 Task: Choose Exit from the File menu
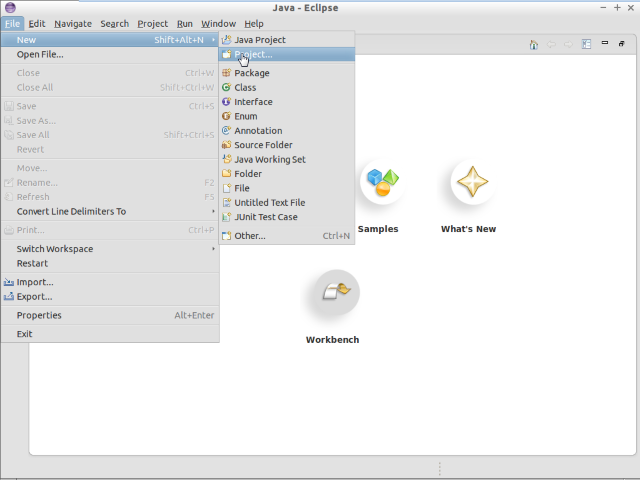tap(110, 334)
